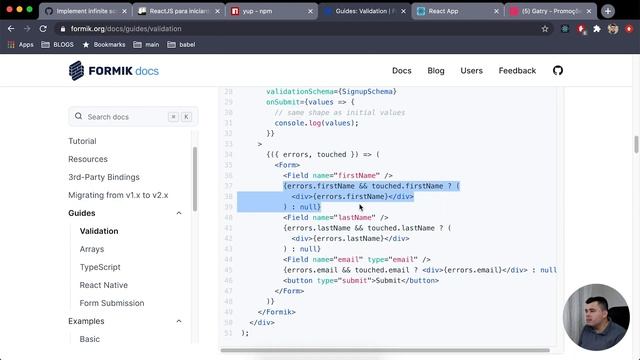Select Arrays under Guides
Screen dimensions: 640x360
pos(91,249)
